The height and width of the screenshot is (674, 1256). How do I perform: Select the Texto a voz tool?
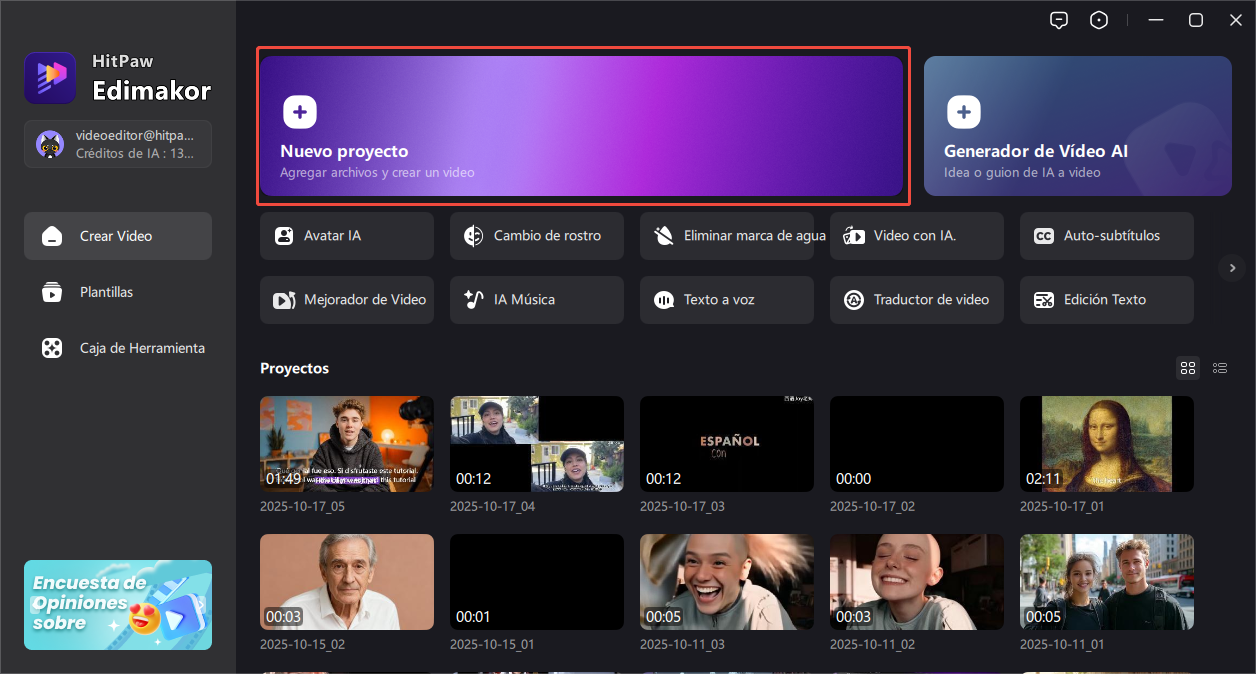click(726, 299)
